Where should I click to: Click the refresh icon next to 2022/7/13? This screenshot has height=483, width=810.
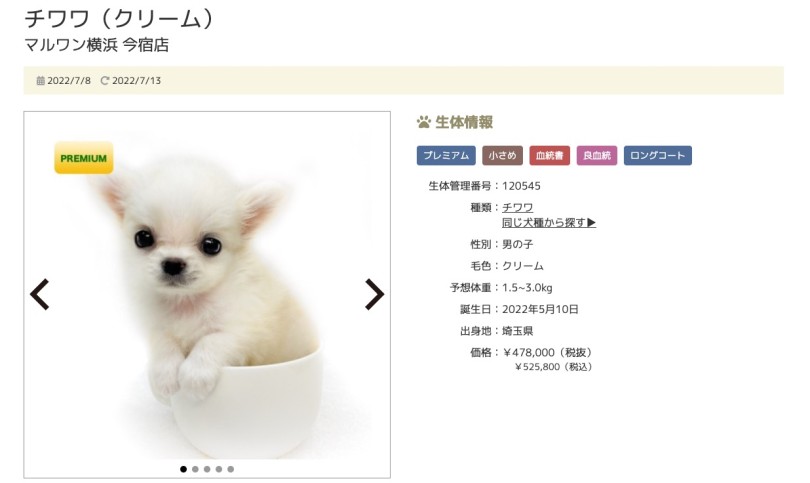pos(105,81)
